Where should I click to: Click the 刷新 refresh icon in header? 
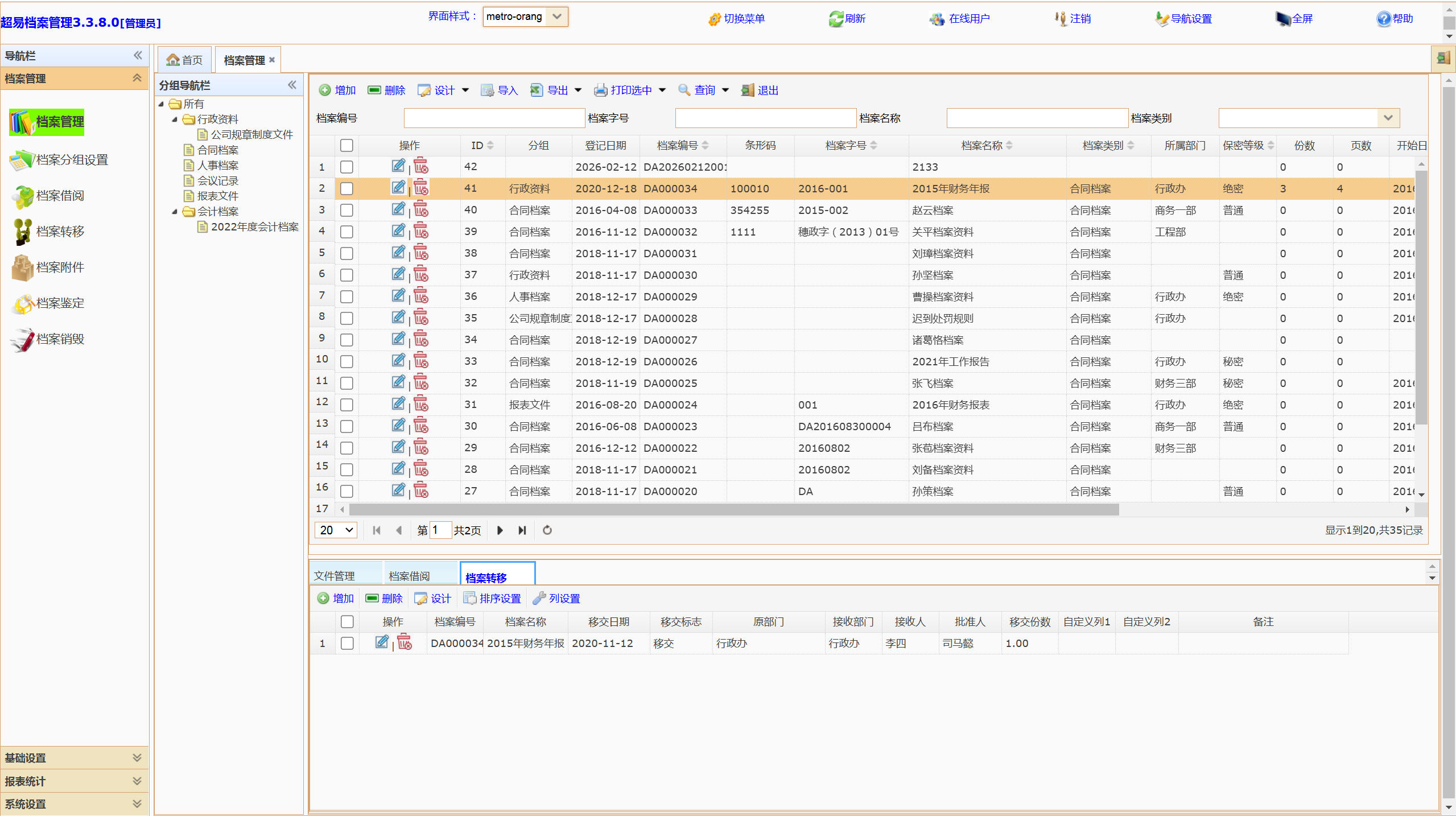point(835,19)
